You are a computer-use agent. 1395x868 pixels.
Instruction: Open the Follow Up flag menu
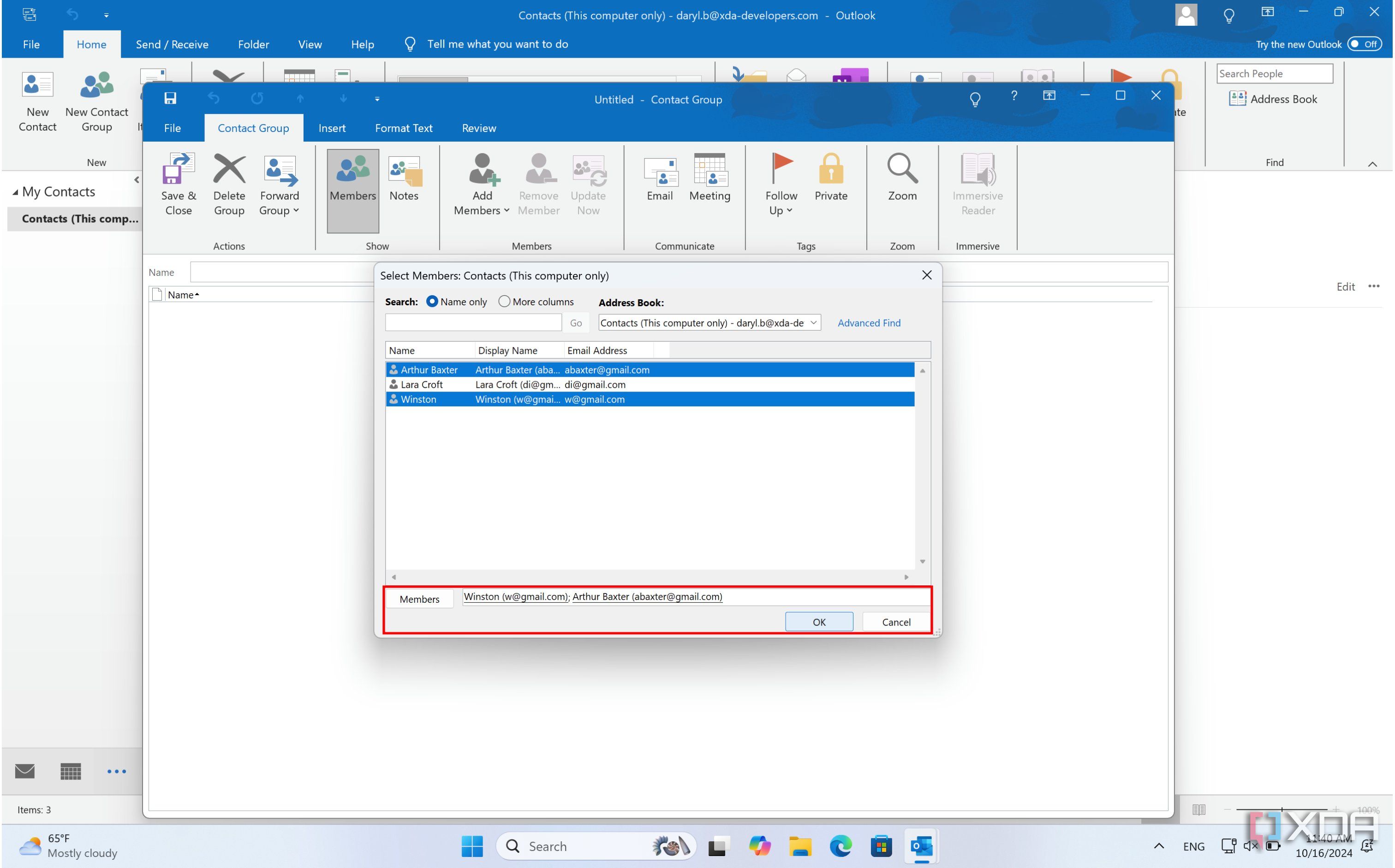point(781,185)
